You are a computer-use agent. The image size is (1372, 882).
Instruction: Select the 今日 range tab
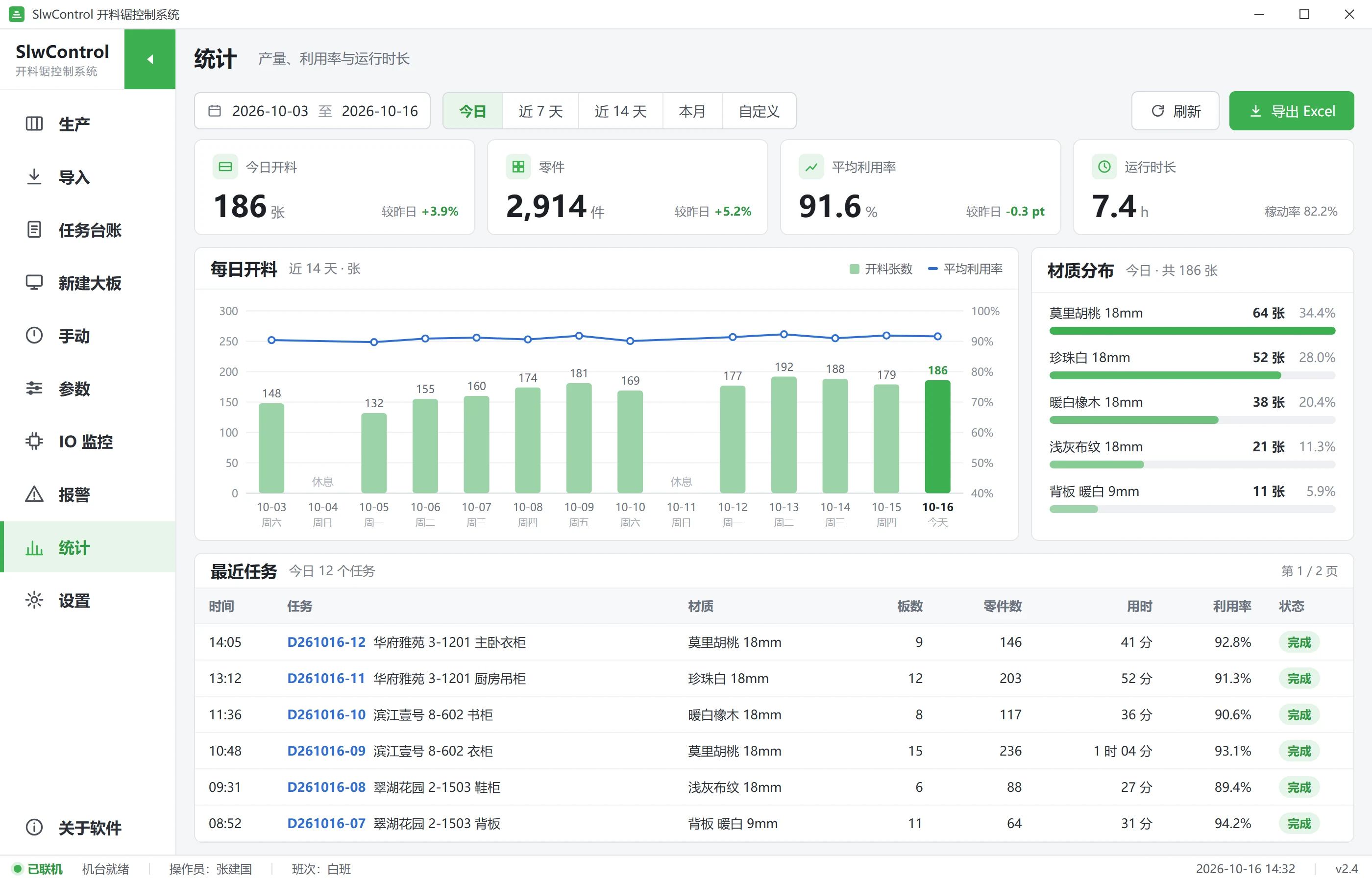point(473,111)
